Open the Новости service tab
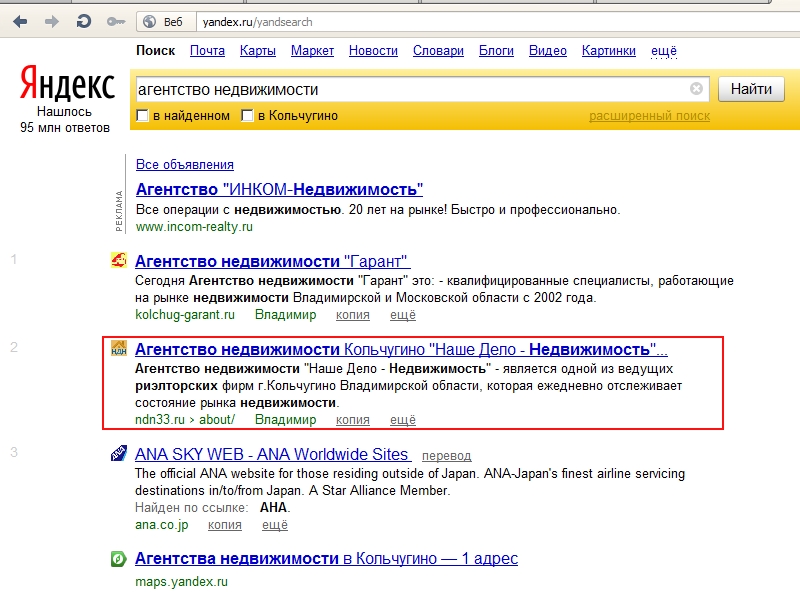The width and height of the screenshot is (800, 600). [x=373, y=51]
